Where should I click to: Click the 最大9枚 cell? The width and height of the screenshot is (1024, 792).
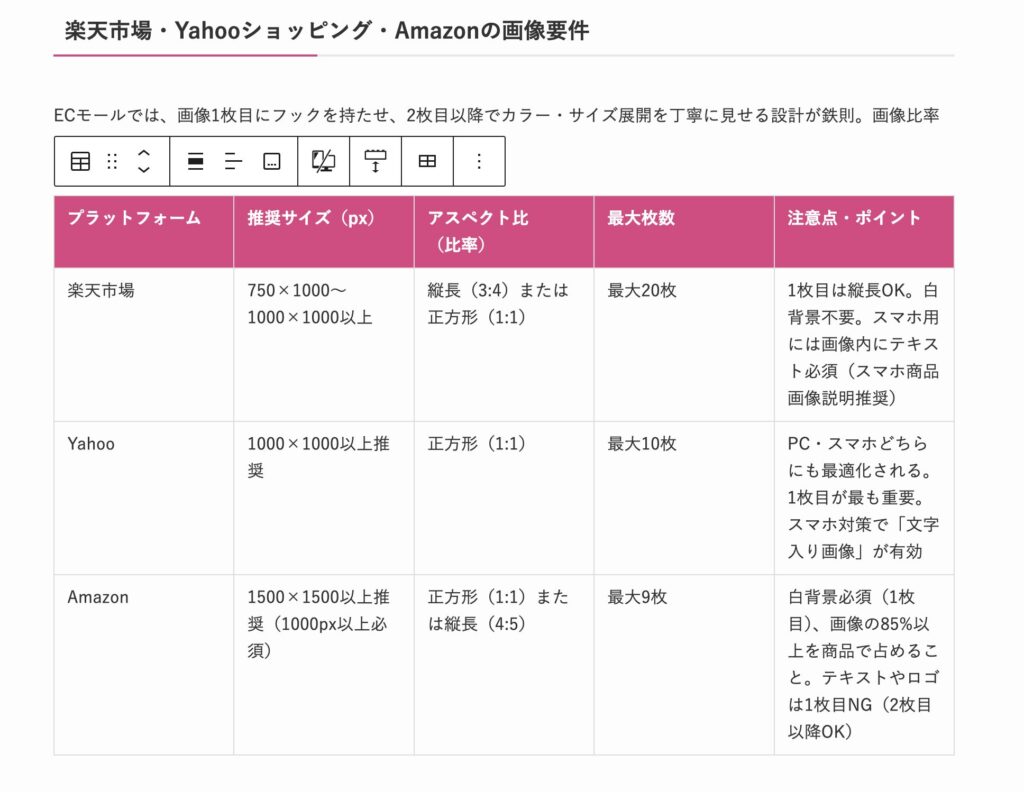click(684, 665)
